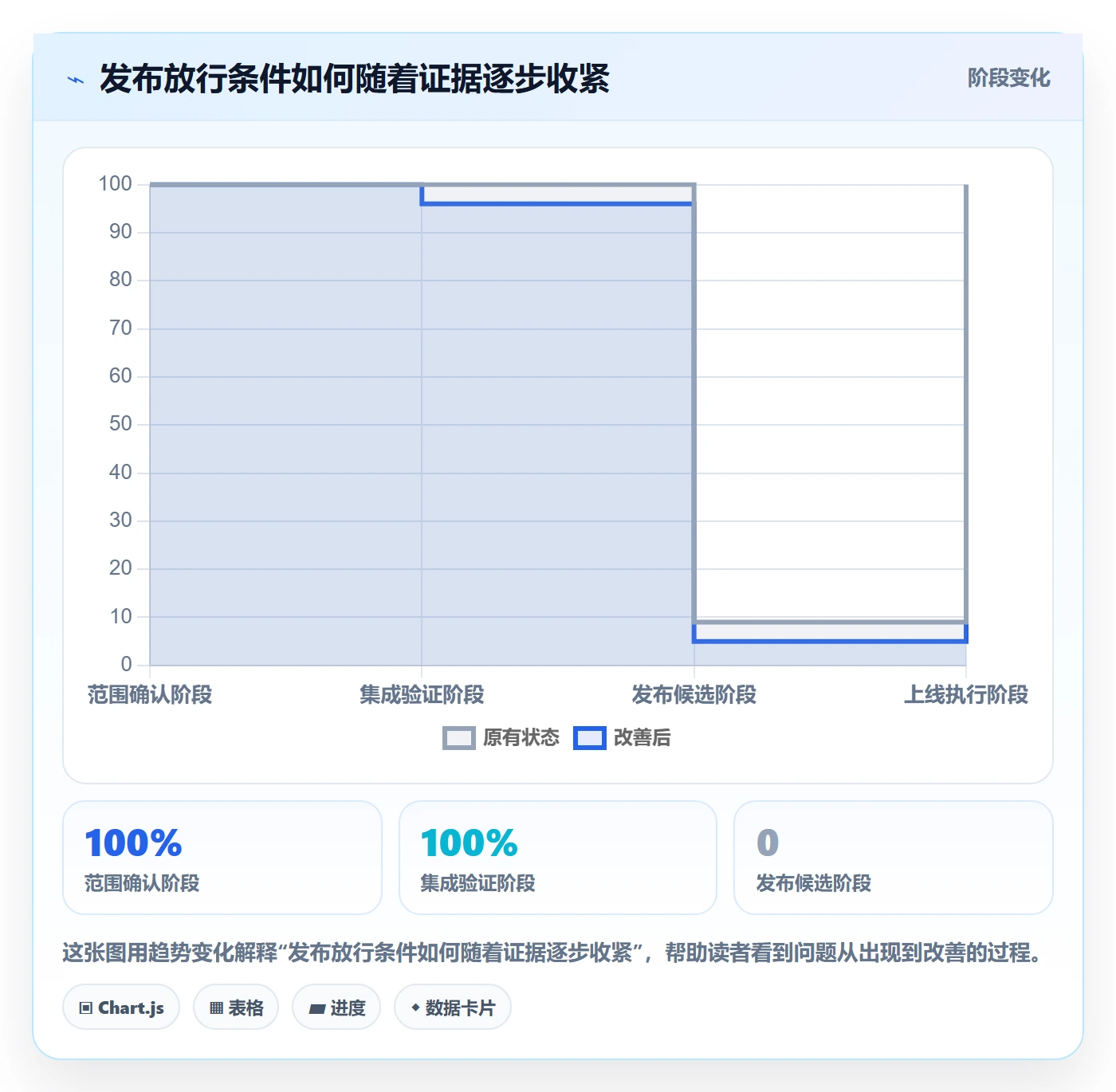1116x1092 pixels.
Task: Select the 表格 tag chip
Action: pyautogui.click(x=236, y=1008)
